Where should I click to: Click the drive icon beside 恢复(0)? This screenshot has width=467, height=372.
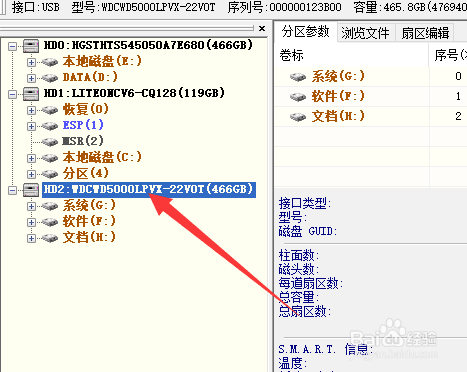click(x=50, y=110)
